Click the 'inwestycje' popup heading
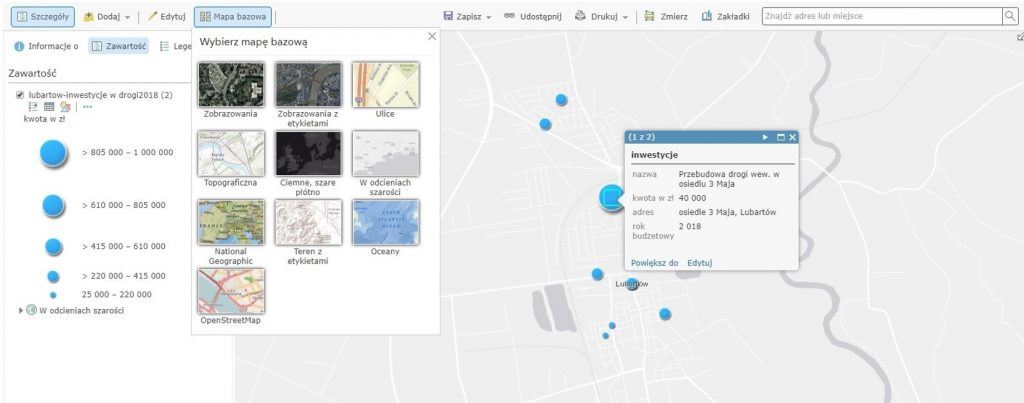Screen dimensions: 1024x403 pyautogui.click(x=654, y=155)
